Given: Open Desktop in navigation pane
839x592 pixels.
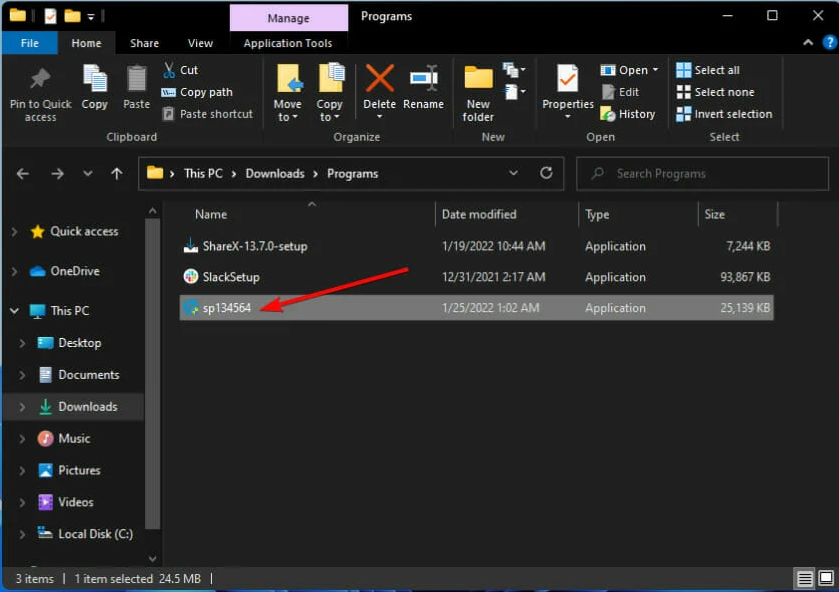Looking at the screenshot, I should point(79,343).
